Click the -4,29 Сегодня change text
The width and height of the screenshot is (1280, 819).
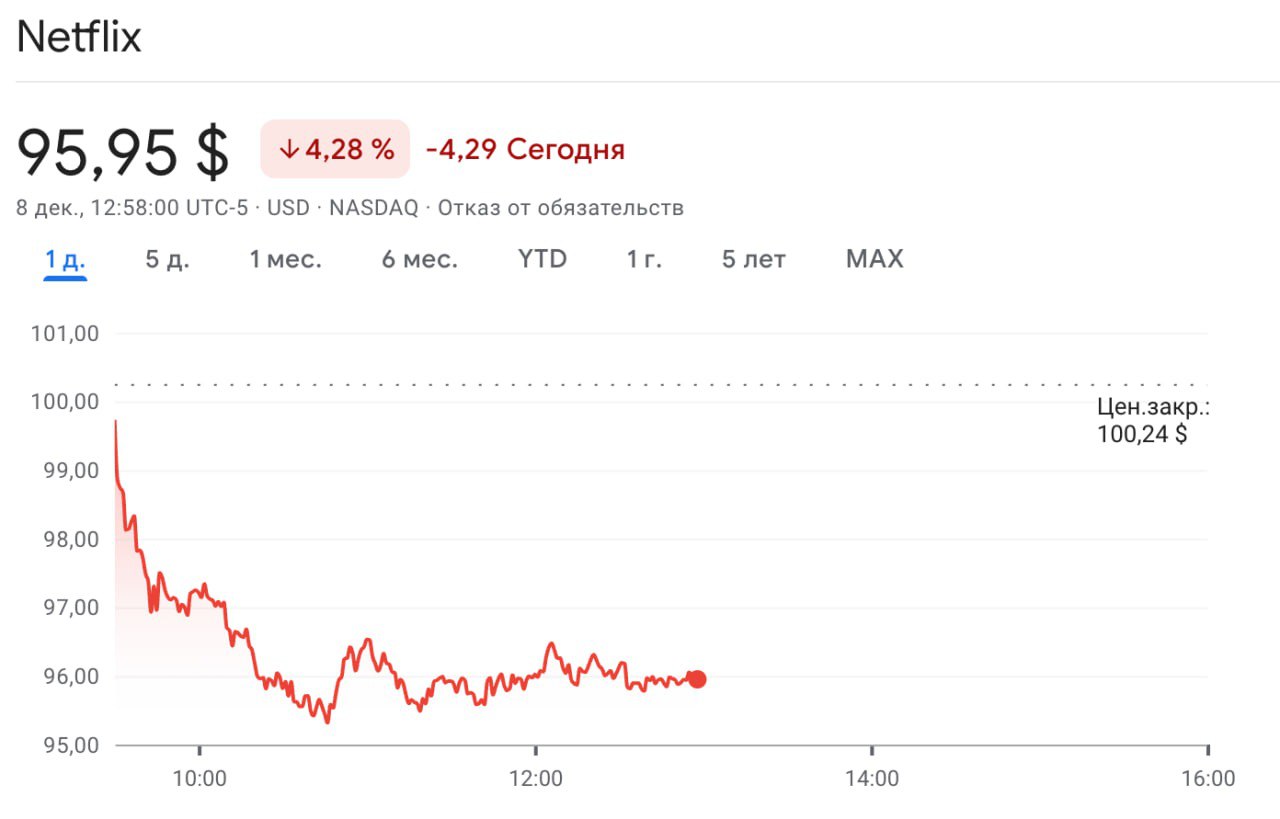(x=525, y=150)
